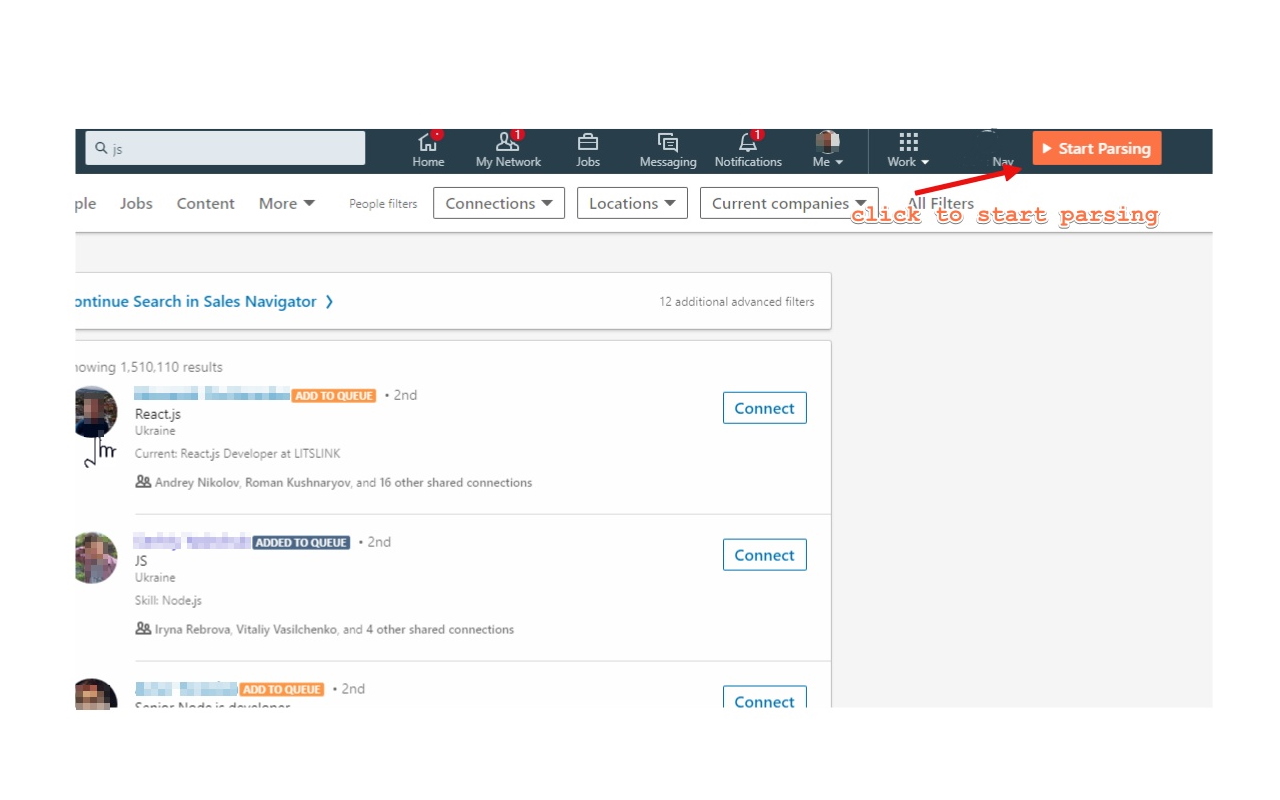This screenshot has height=800, width=1280.
Task: Open JS profile photo thumbnail
Action: tap(95, 558)
